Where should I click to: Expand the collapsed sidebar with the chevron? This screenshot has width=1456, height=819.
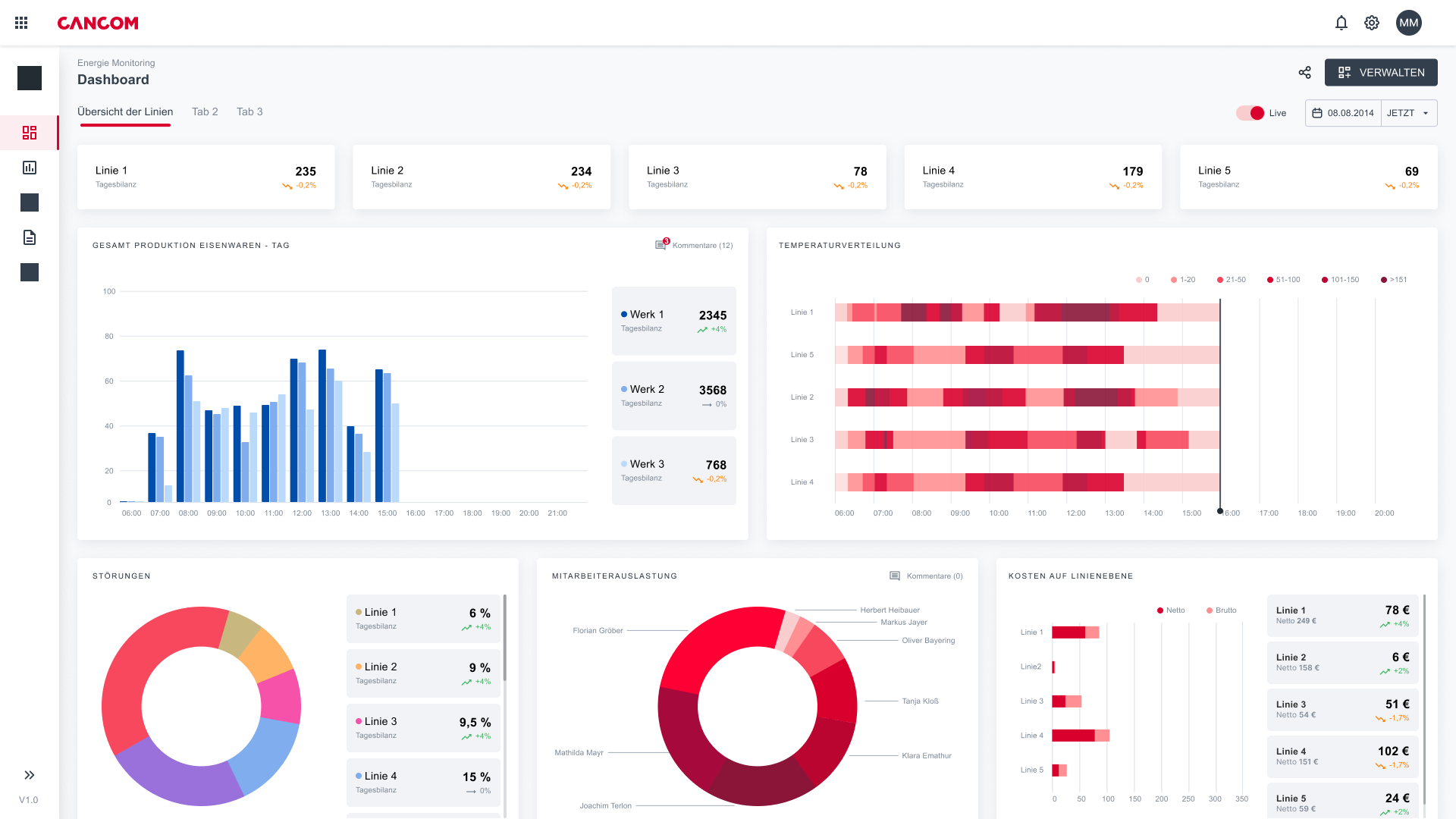click(x=30, y=774)
